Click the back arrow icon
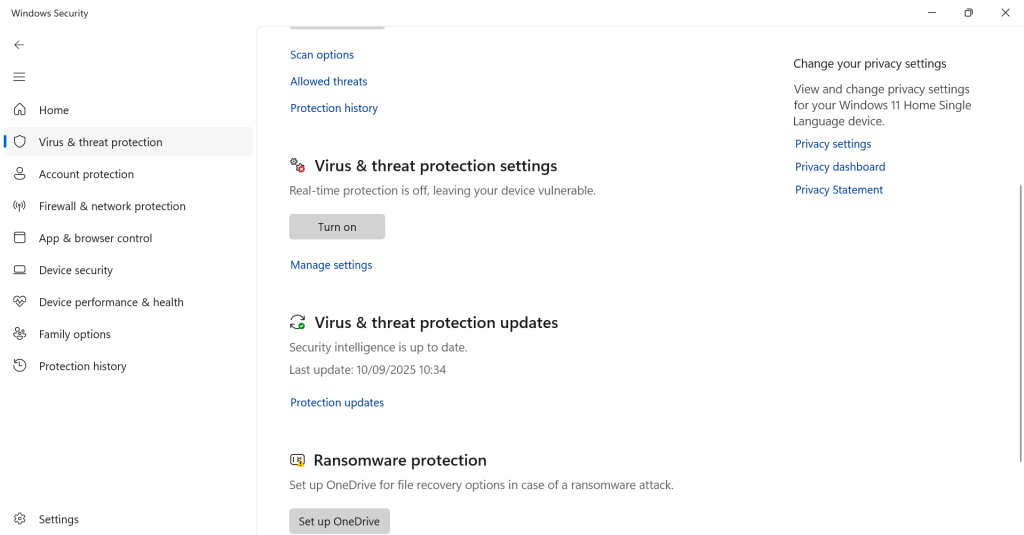 [19, 45]
